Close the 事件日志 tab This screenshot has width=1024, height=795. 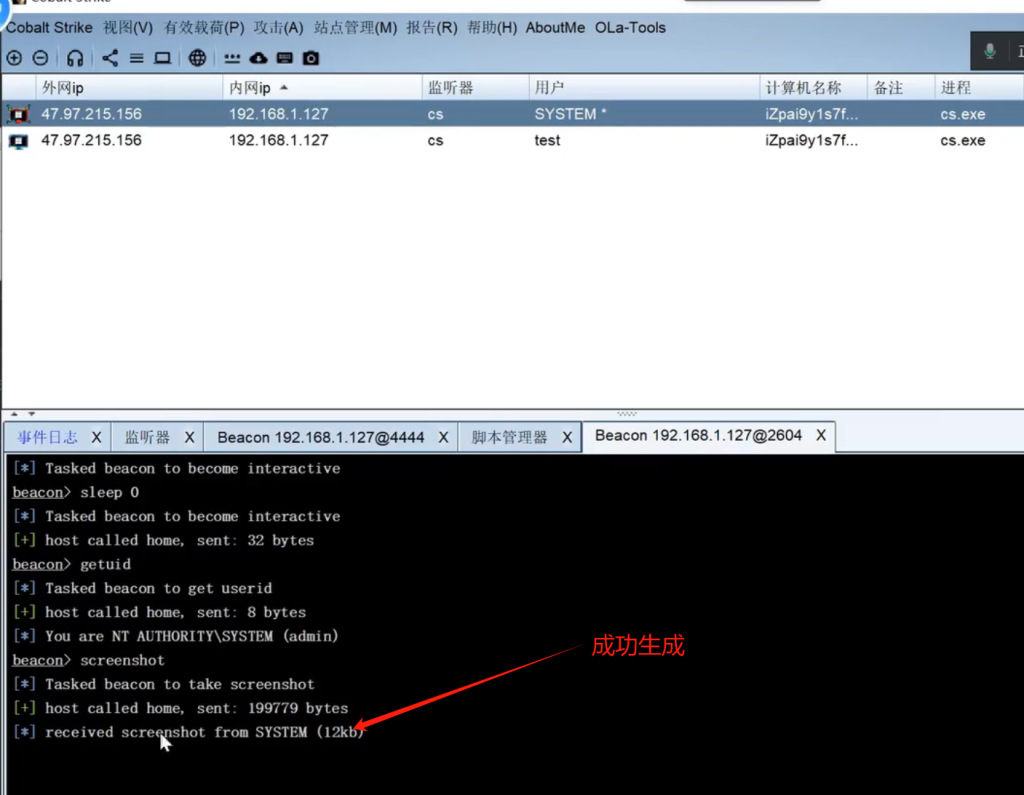point(97,438)
